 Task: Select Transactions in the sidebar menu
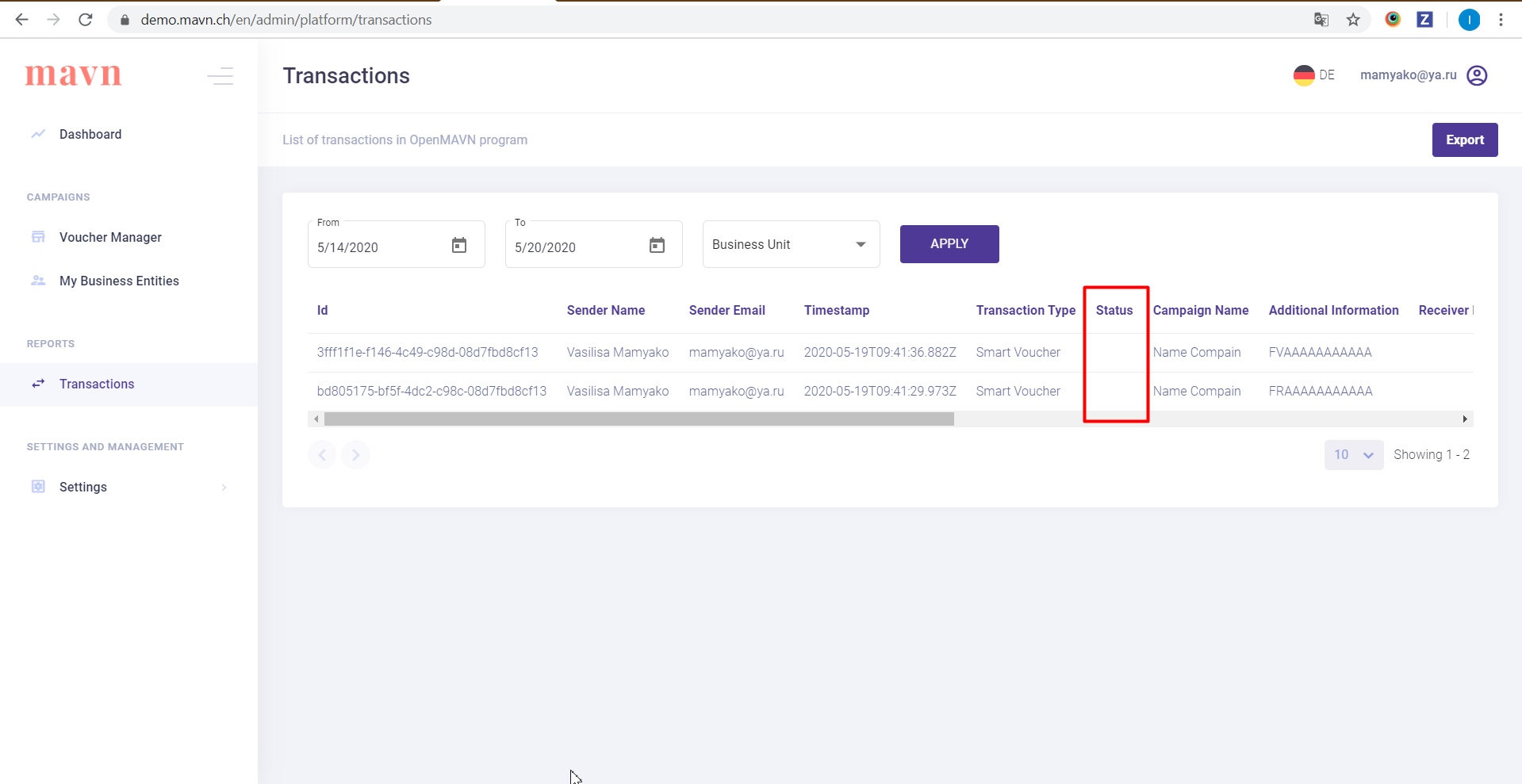[x=96, y=384]
